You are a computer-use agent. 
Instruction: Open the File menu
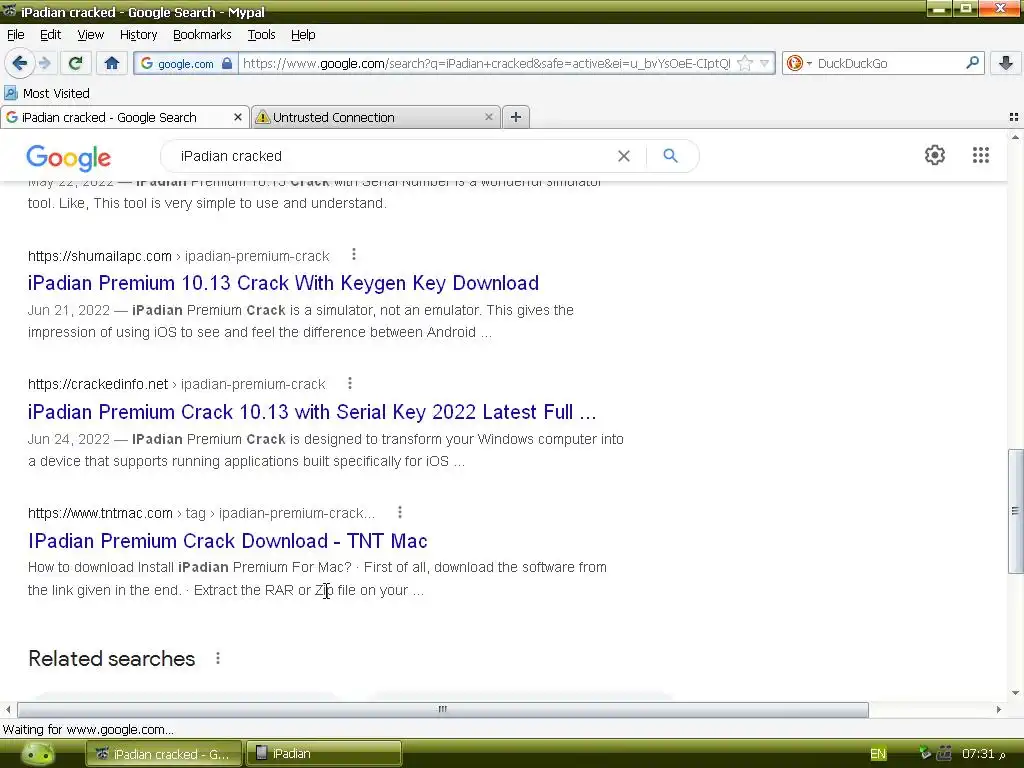(x=16, y=35)
